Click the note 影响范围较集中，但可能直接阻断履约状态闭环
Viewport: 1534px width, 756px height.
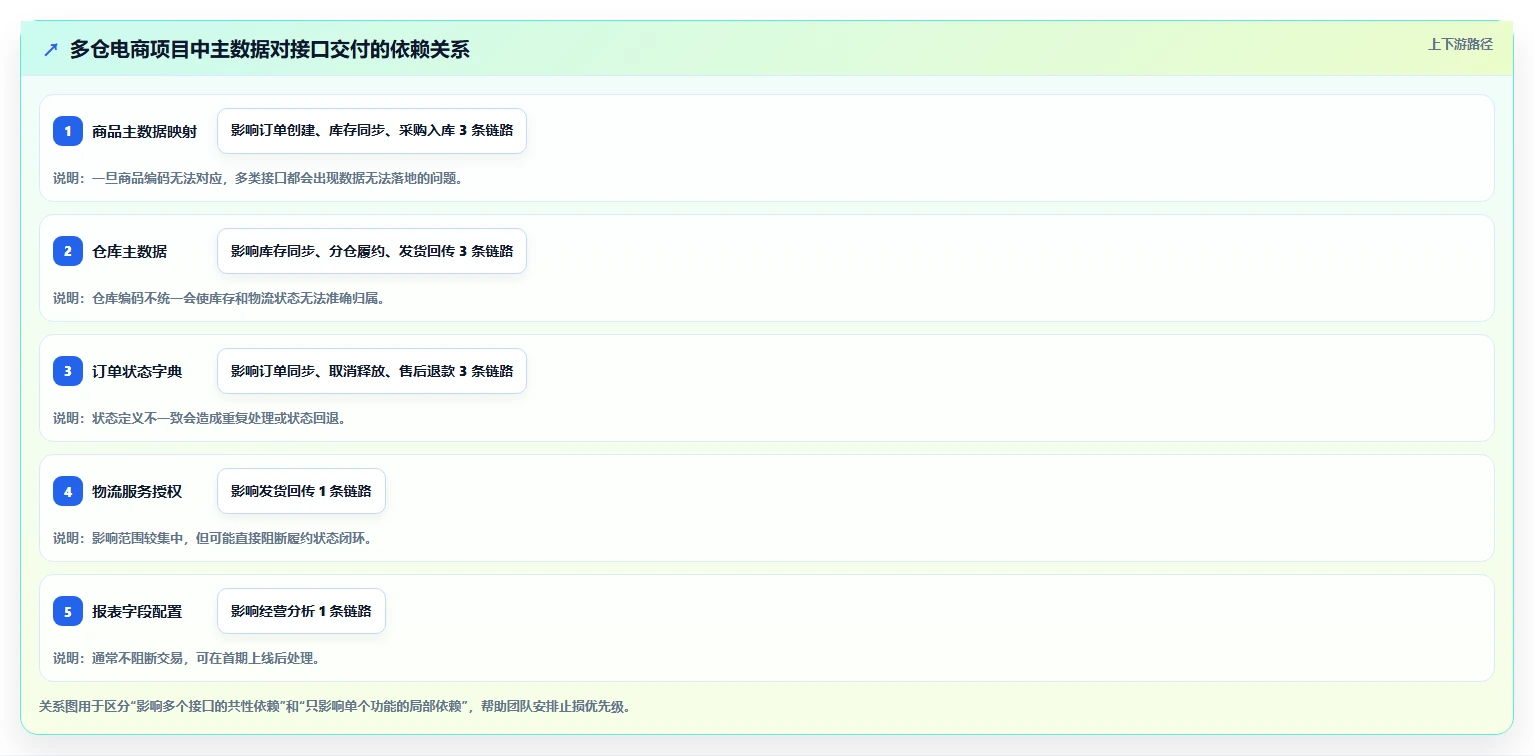click(x=213, y=538)
